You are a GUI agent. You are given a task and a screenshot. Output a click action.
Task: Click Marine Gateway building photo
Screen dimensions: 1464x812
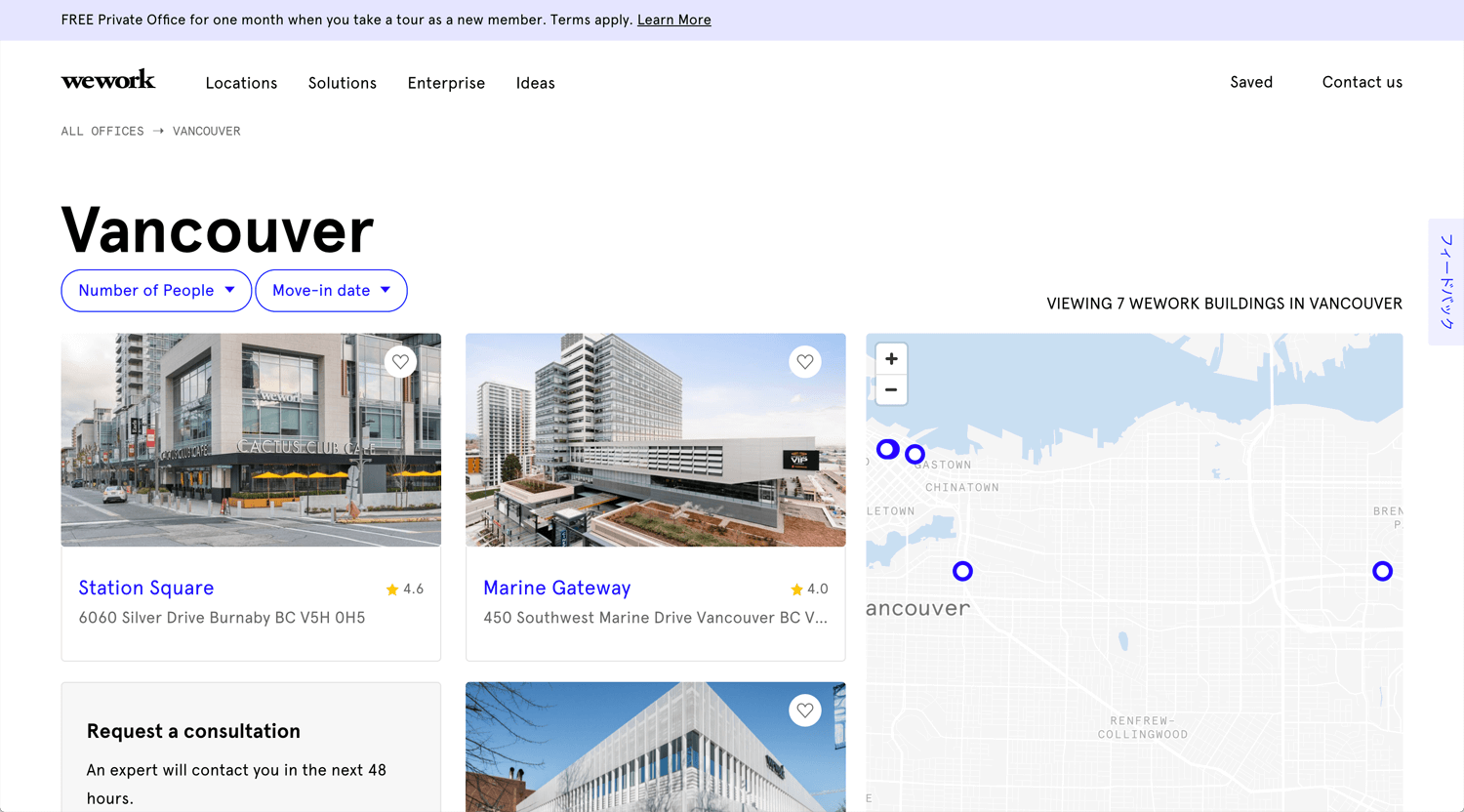tap(656, 440)
